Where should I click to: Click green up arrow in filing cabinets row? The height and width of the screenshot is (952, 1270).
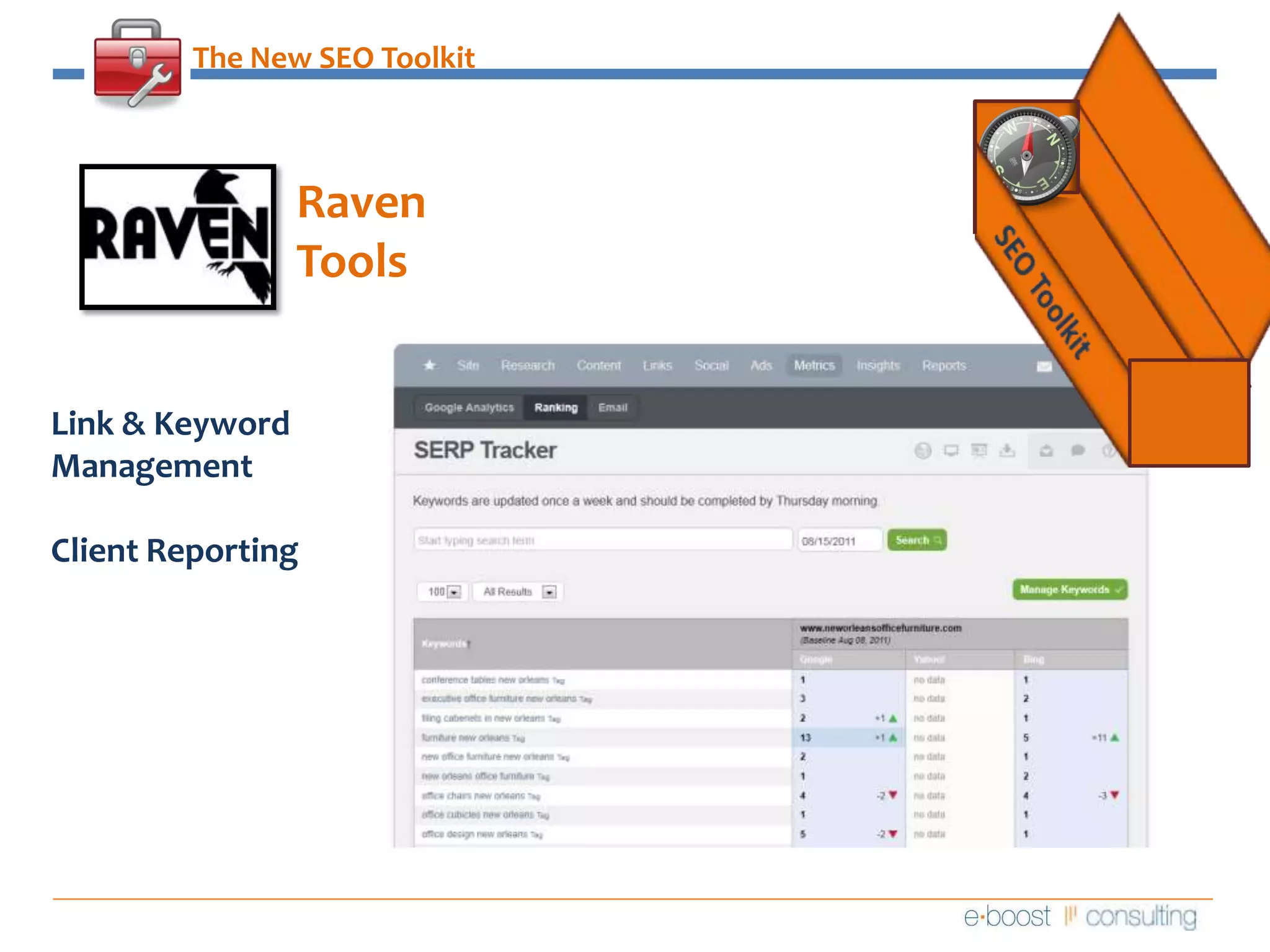coord(893,718)
